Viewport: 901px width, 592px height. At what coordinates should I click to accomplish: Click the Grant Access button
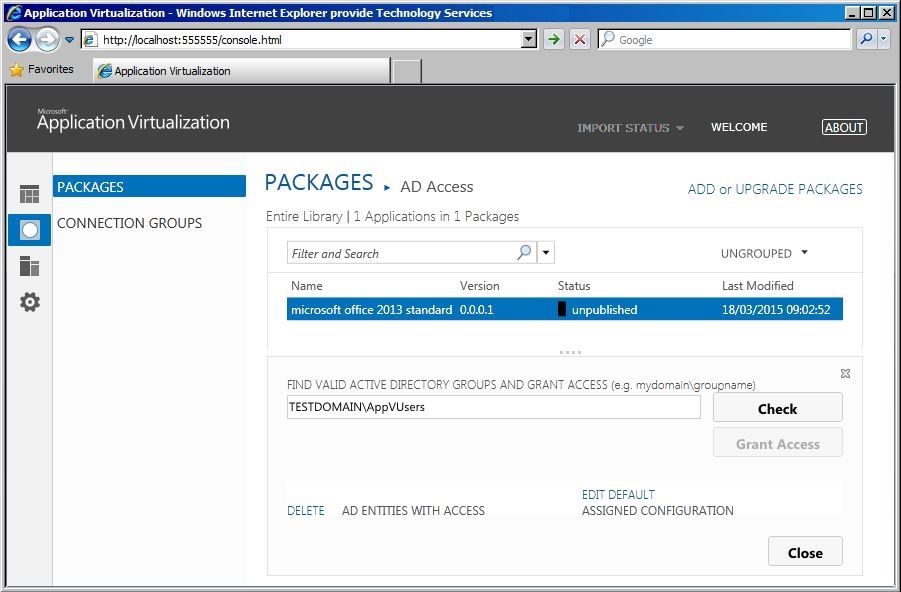click(x=777, y=443)
